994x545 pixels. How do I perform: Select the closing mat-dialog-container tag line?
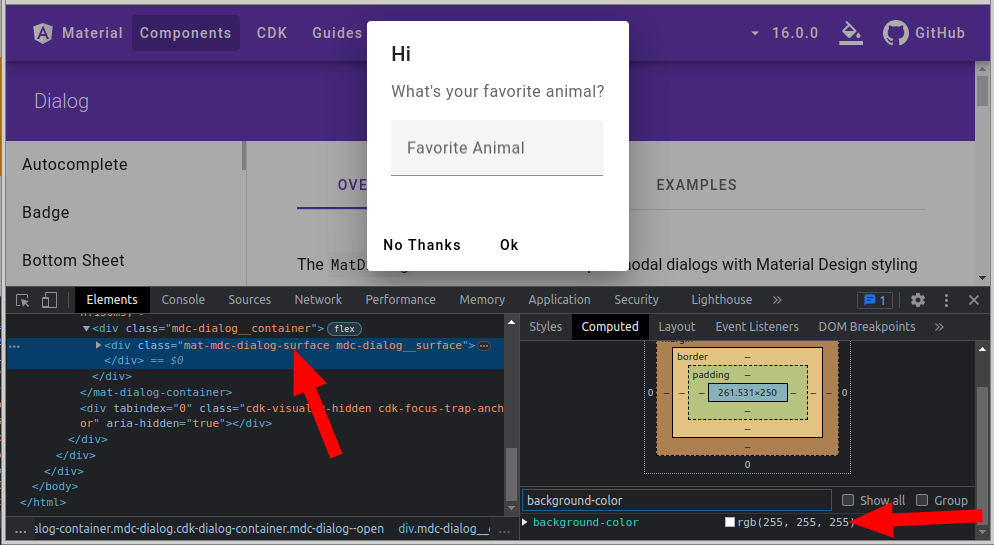click(156, 393)
